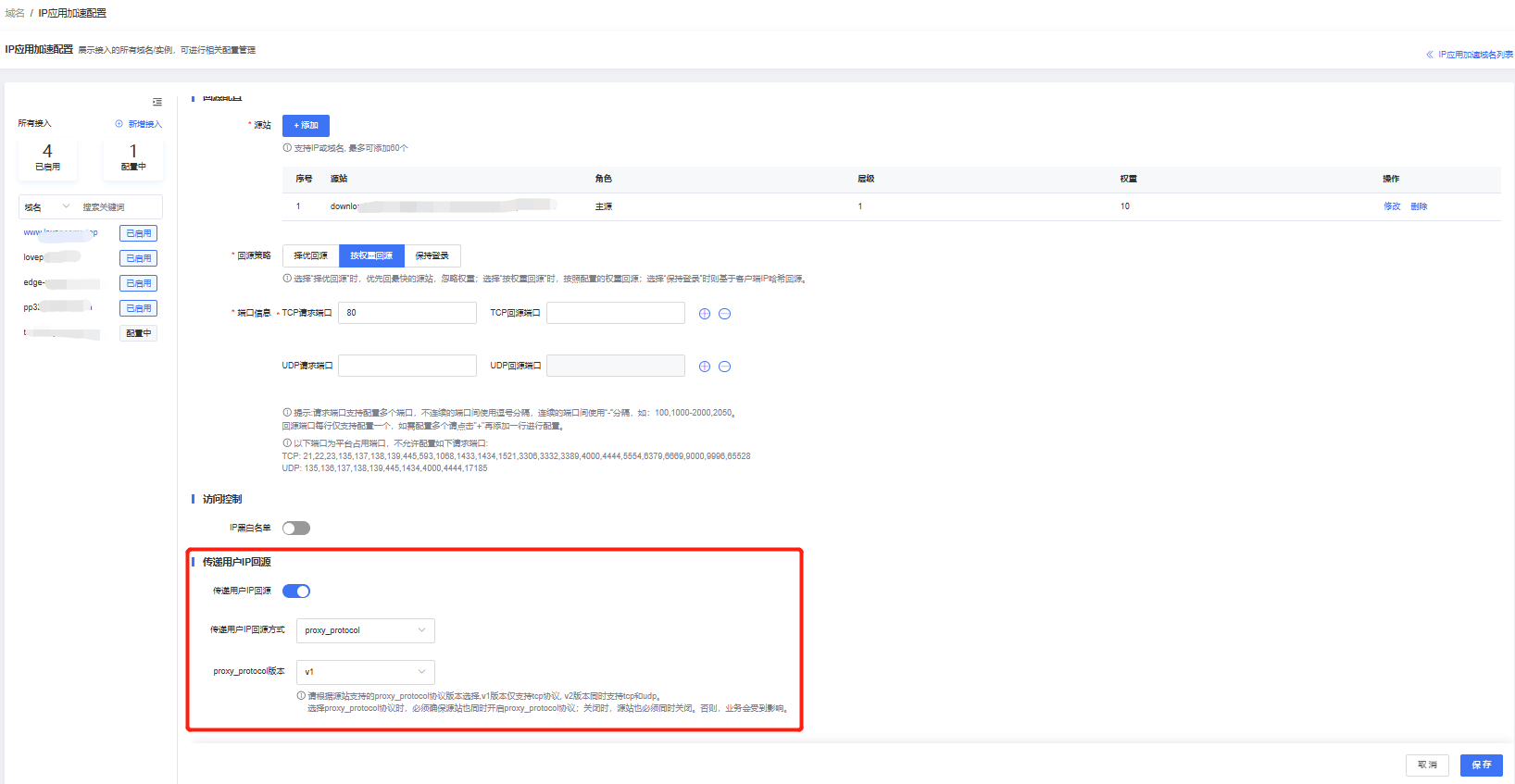Image resolution: width=1515 pixels, height=784 pixels.
Task: Click the UDP请求端口 input field
Action: coord(407,366)
